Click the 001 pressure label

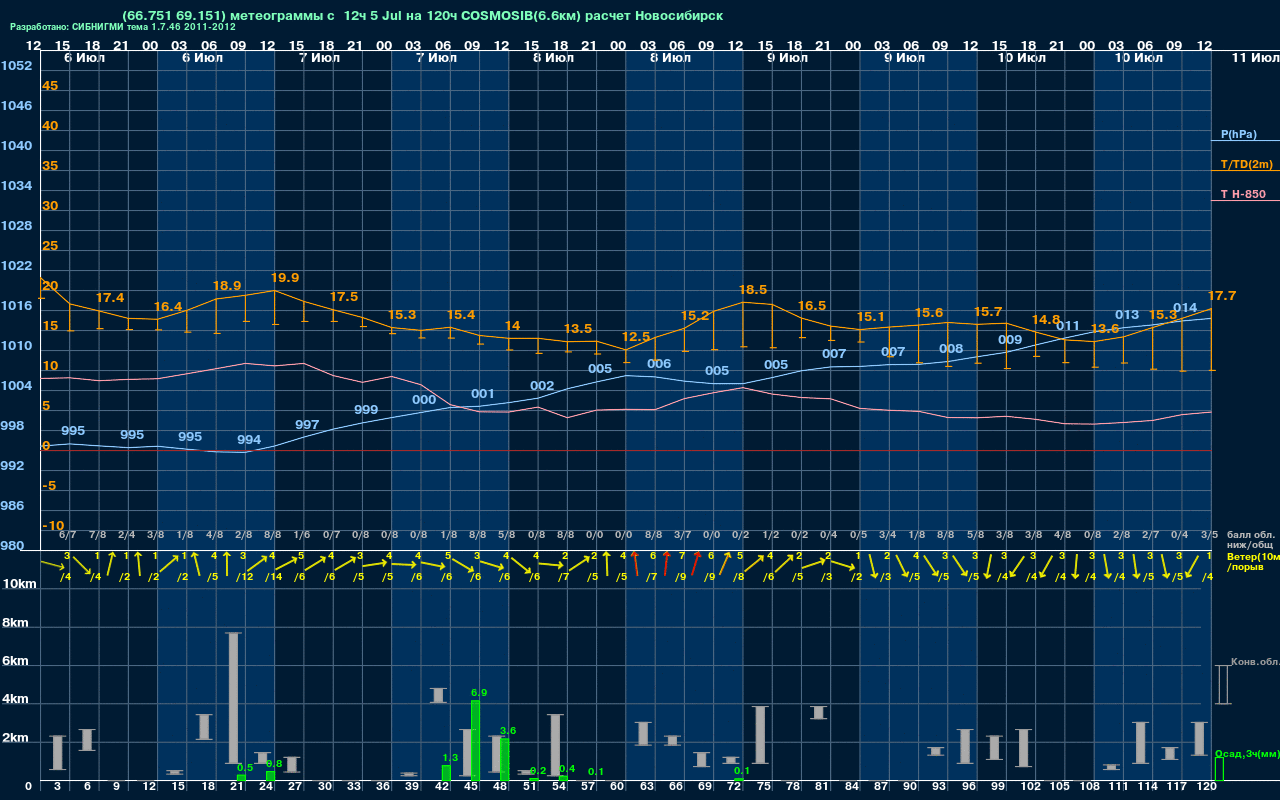click(x=483, y=393)
